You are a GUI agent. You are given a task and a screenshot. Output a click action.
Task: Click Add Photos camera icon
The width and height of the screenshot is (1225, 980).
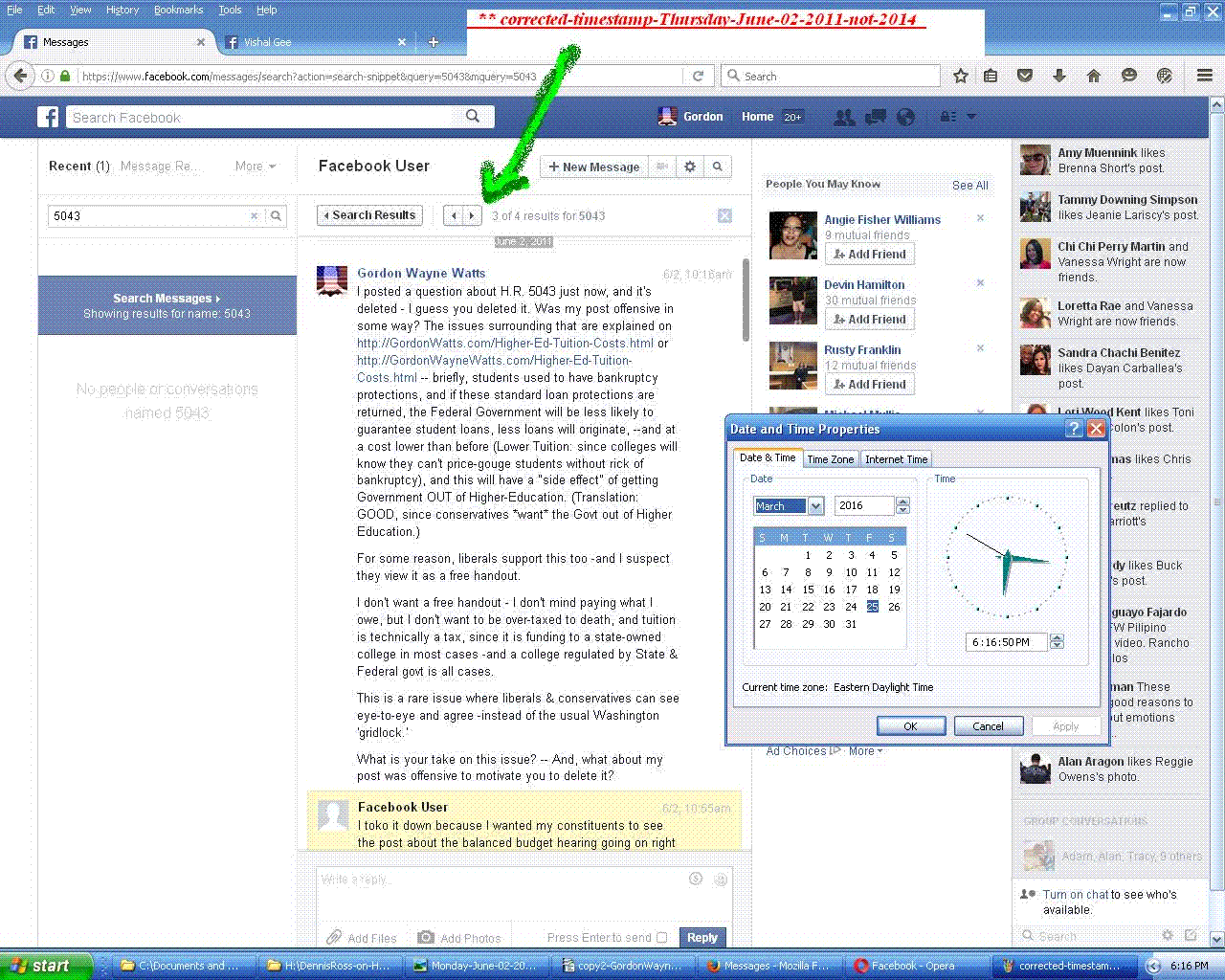426,938
